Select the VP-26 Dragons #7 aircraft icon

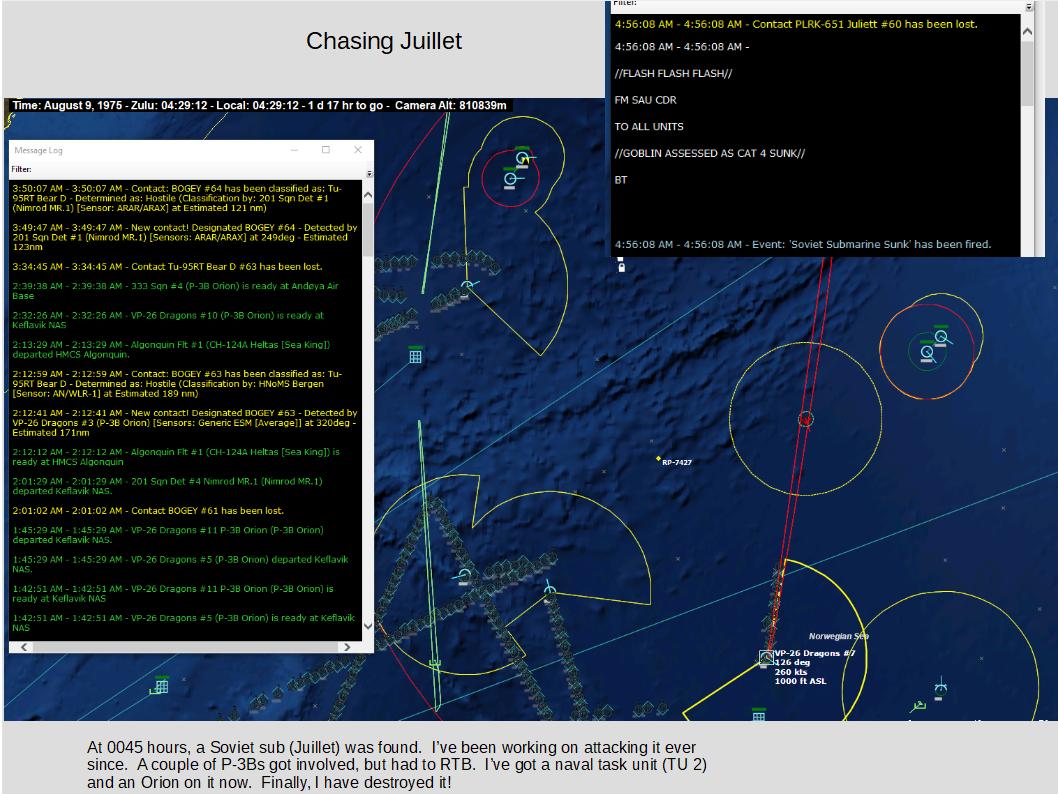coord(766,657)
